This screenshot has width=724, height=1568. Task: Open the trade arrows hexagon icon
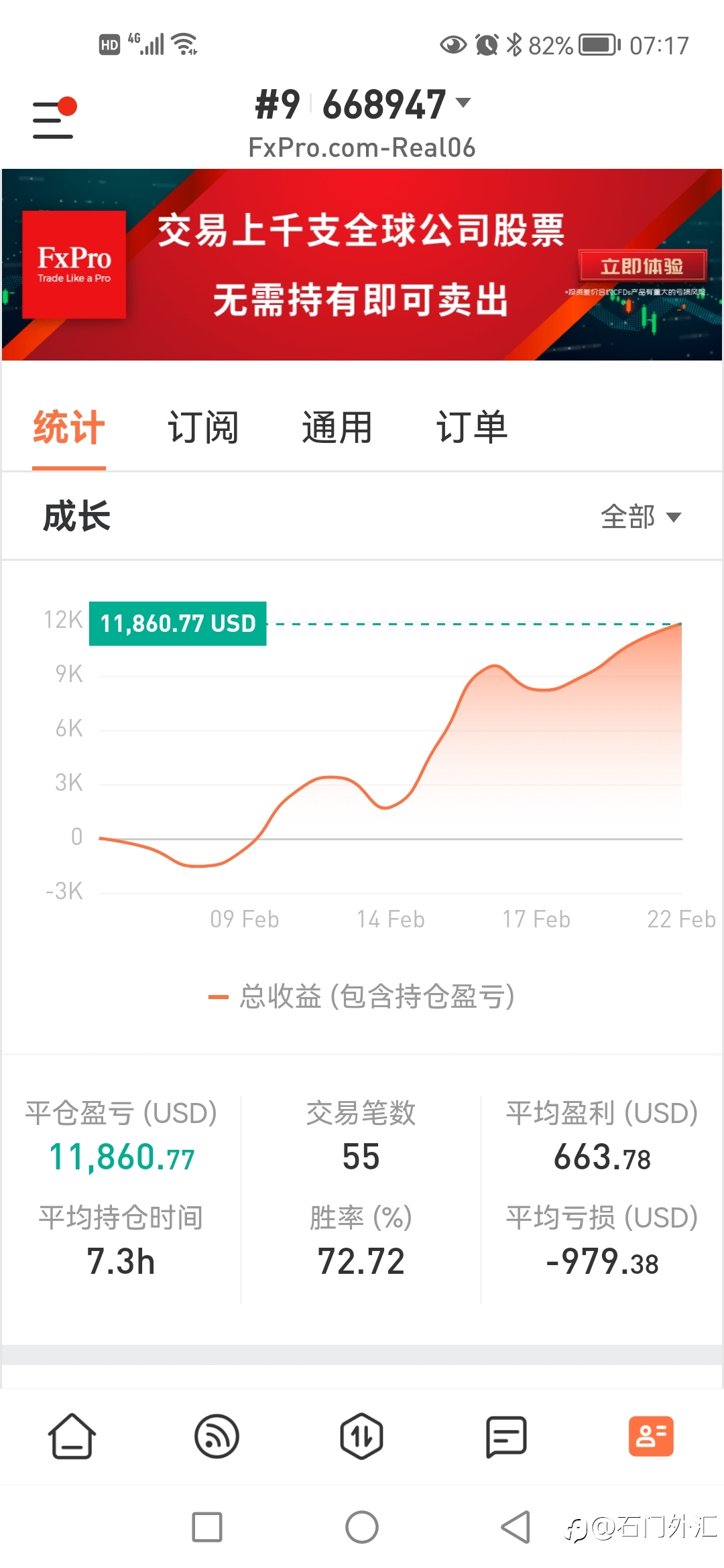[361, 1436]
